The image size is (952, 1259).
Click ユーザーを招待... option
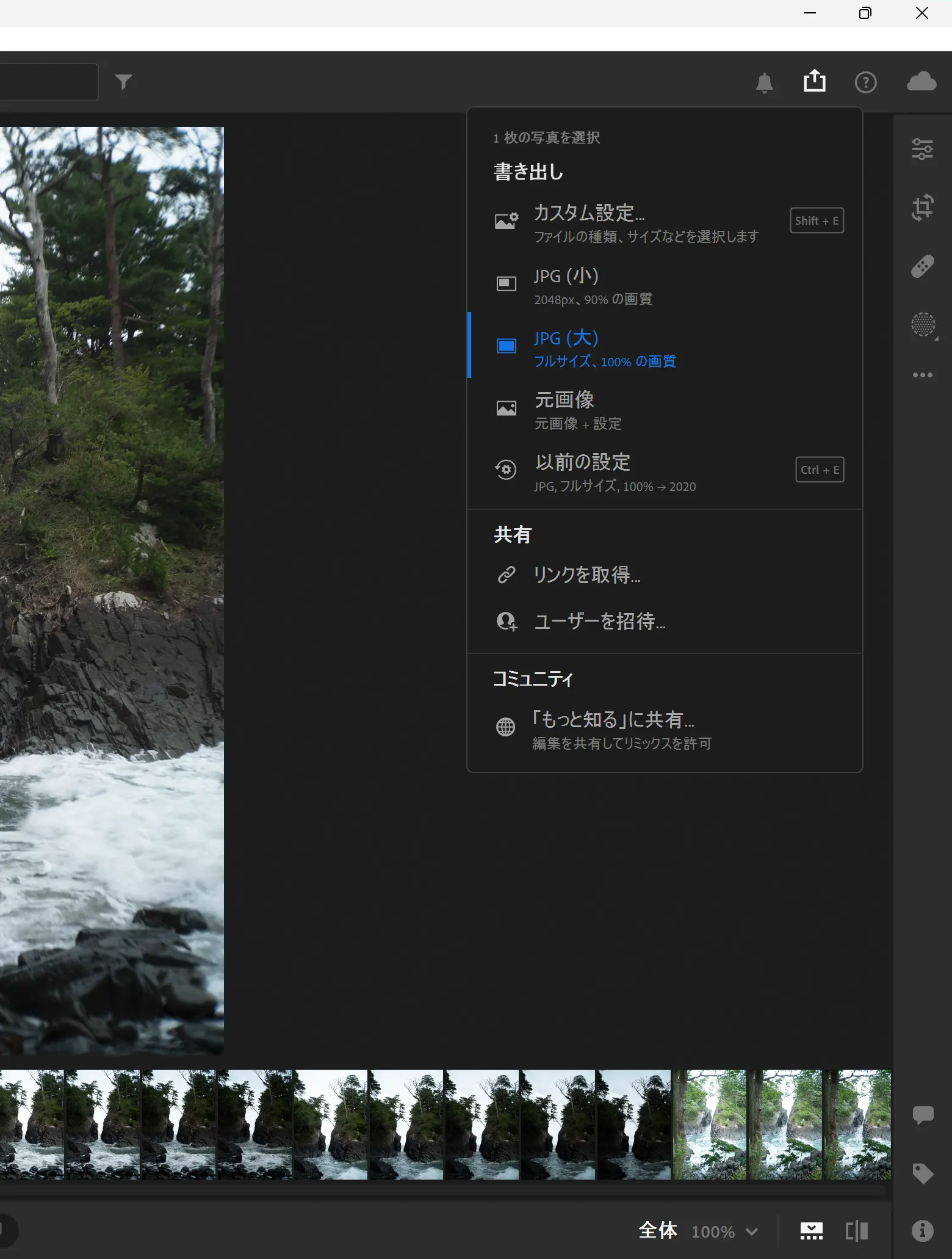pyautogui.click(x=665, y=621)
